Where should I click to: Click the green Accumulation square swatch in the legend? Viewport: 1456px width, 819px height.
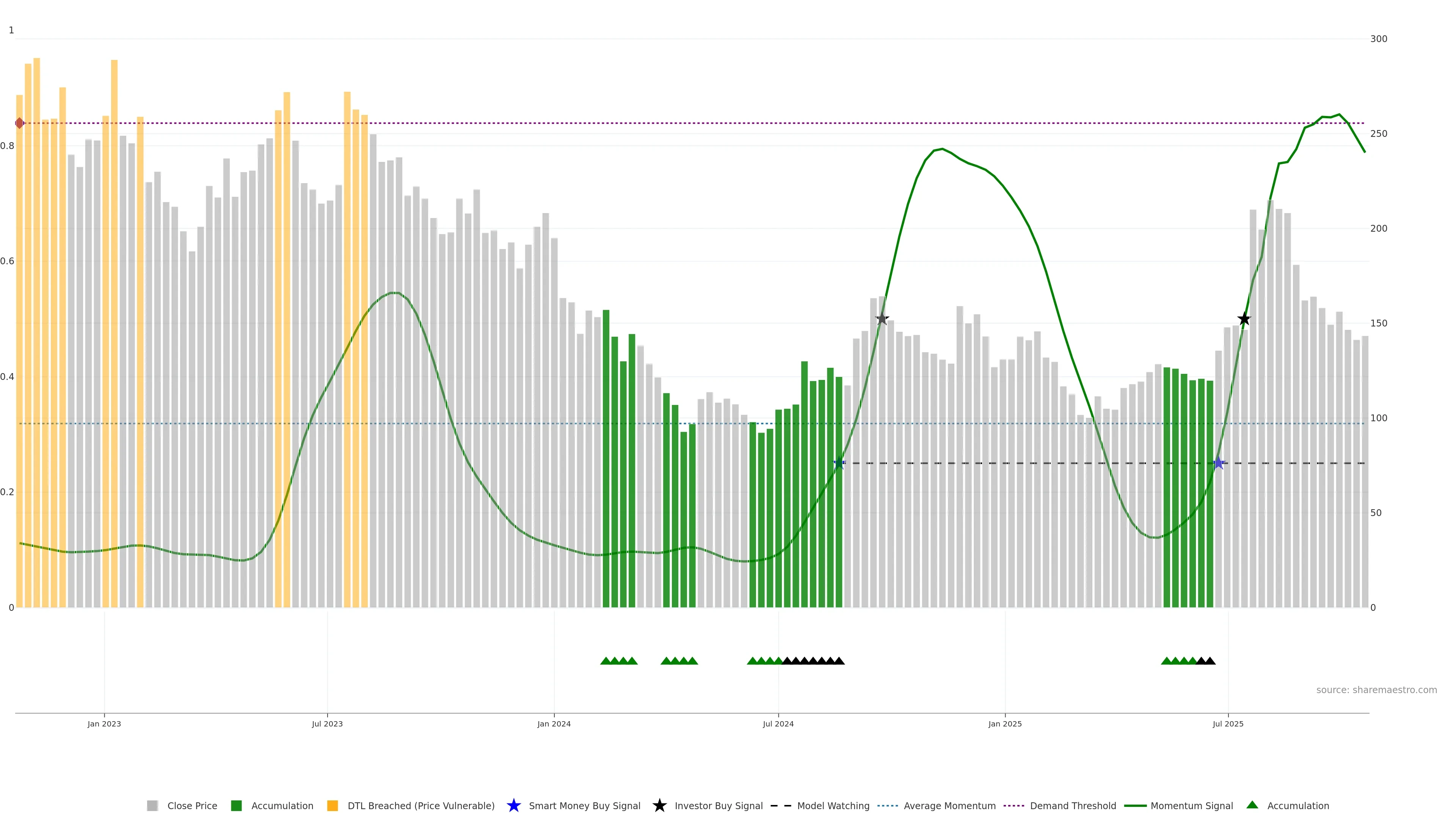236,806
